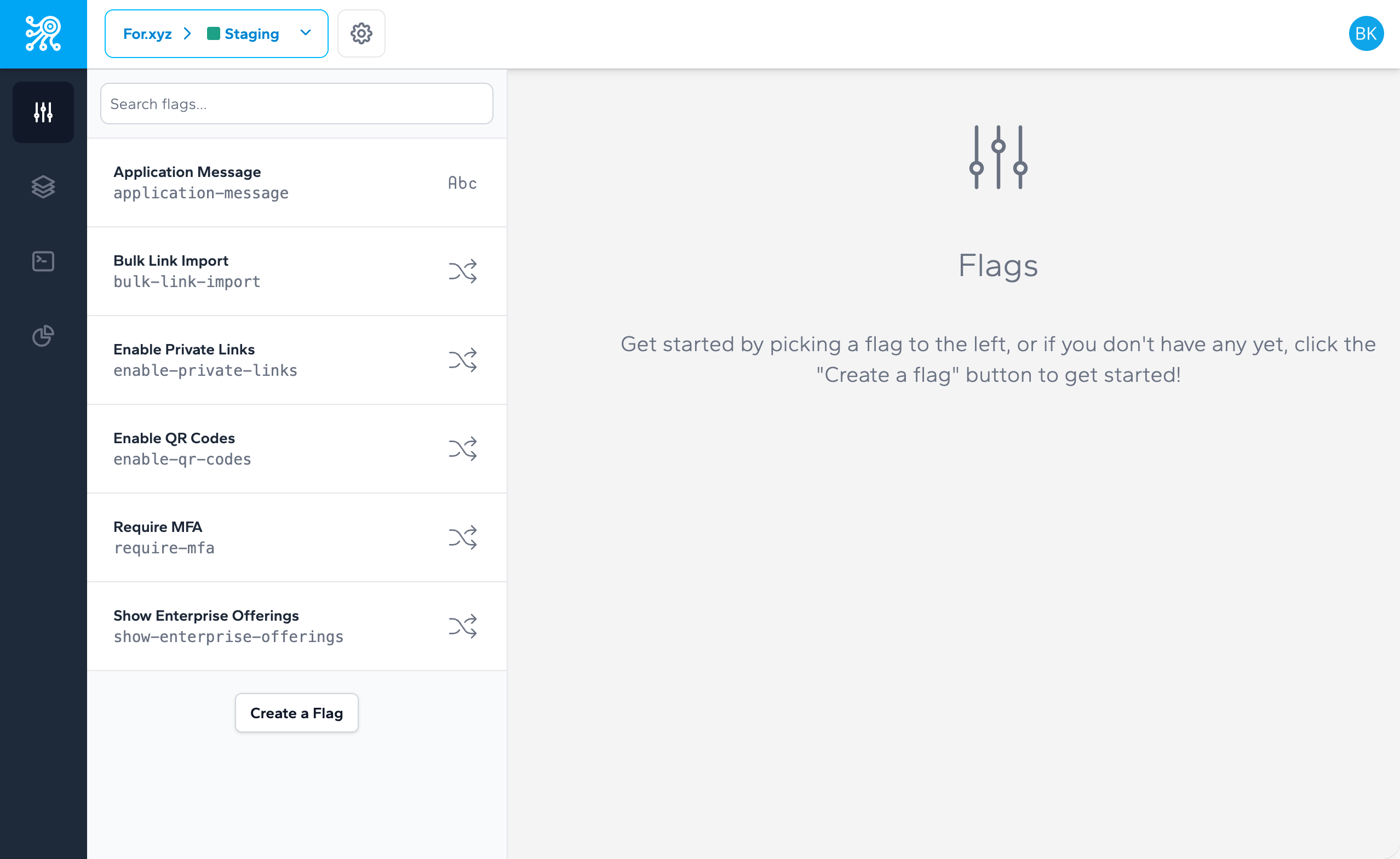Select the For.xyz breadcrumb
1400x859 pixels.
tap(148, 33)
